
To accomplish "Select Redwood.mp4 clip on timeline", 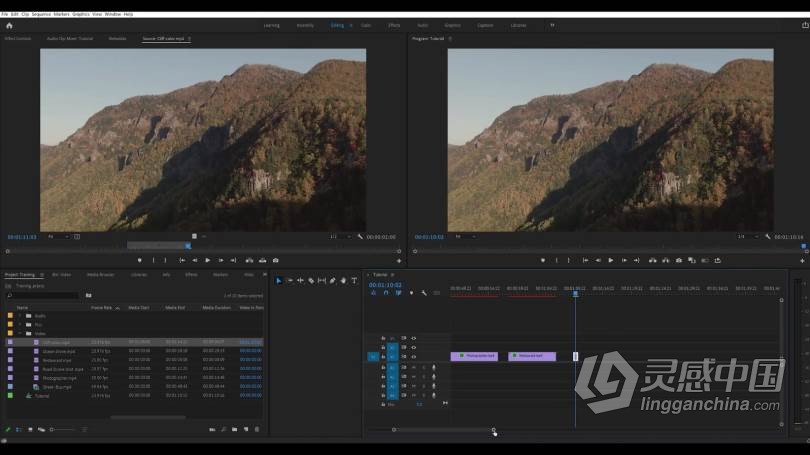I will 532,356.
